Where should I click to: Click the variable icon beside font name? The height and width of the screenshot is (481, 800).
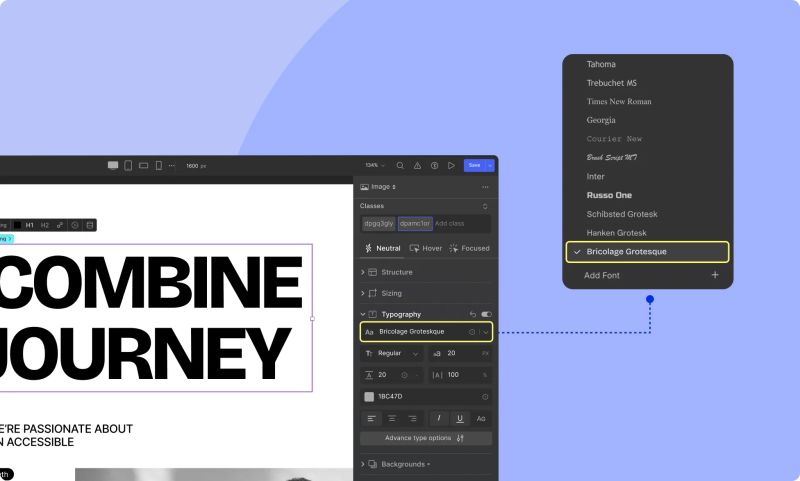coord(472,332)
